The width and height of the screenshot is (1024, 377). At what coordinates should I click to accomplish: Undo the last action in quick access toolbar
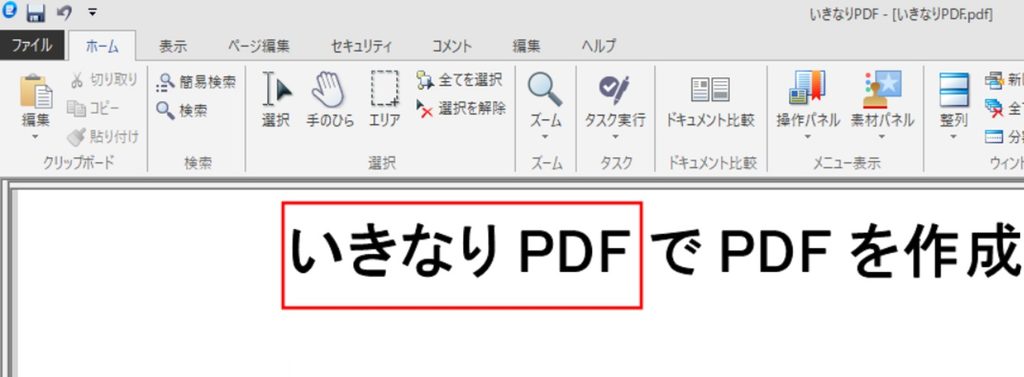pos(64,12)
